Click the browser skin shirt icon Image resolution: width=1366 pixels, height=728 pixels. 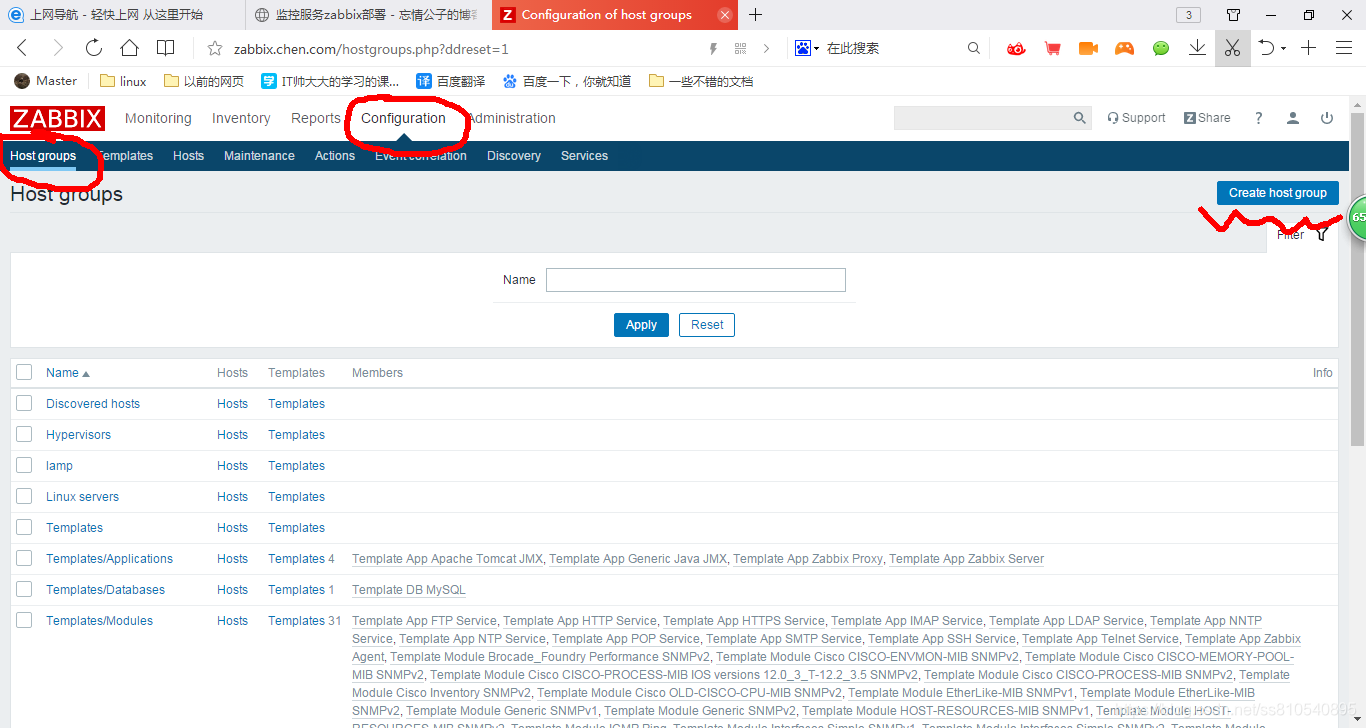coord(1233,15)
